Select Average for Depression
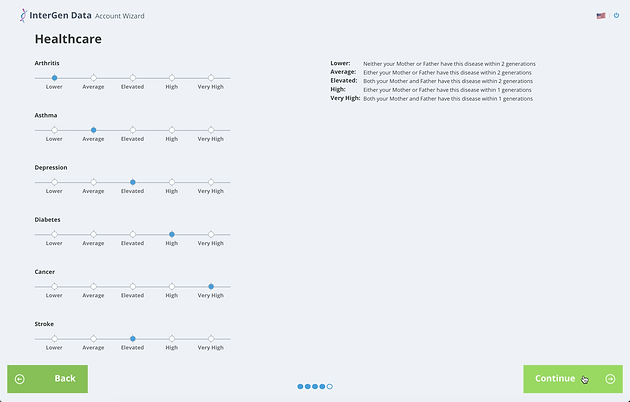This screenshot has width=630, height=402. 93,182
